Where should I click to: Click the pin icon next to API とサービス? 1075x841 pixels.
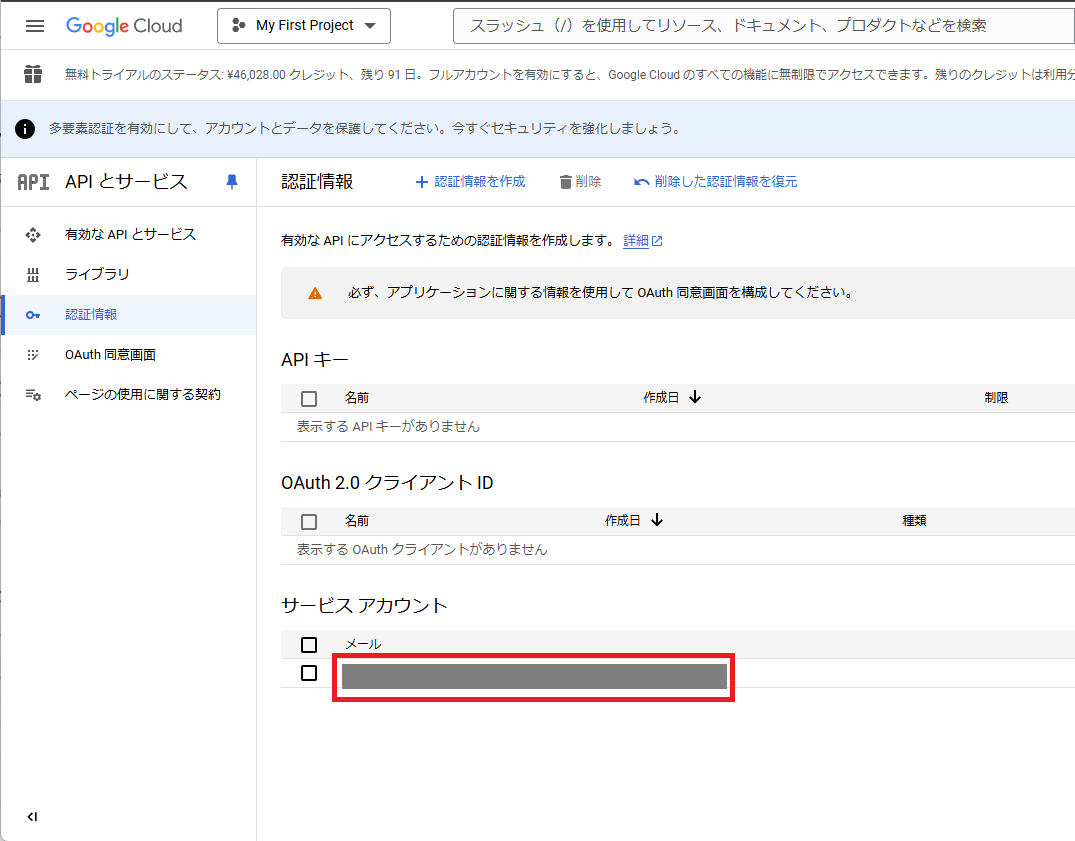click(x=232, y=182)
